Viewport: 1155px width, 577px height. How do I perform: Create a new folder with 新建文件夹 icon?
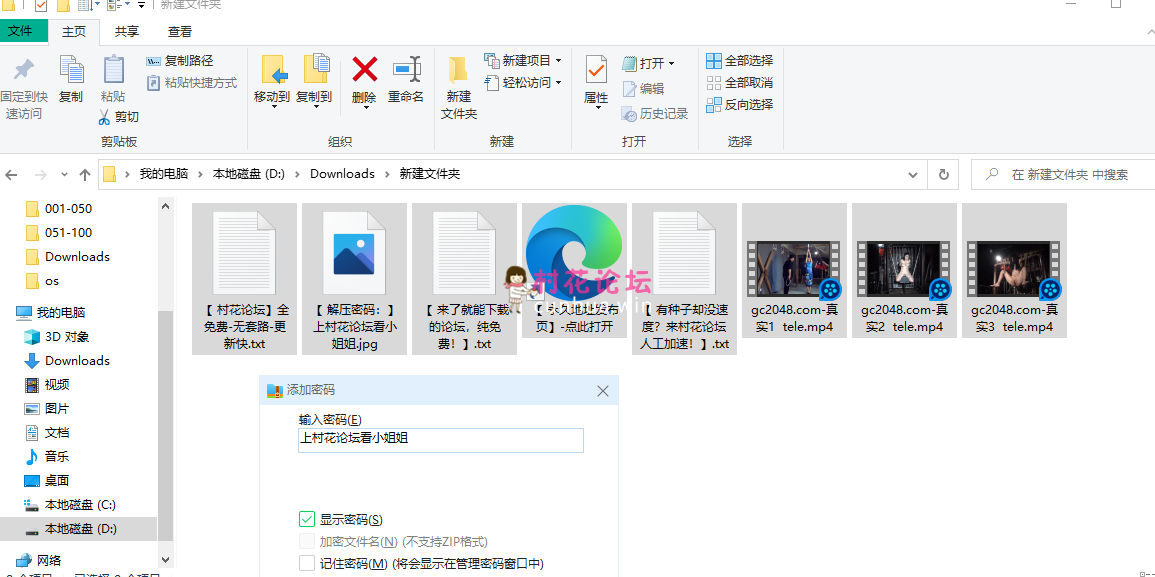point(459,70)
